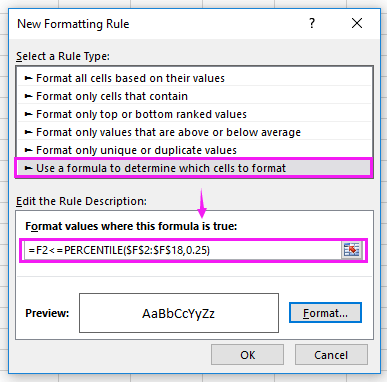Viewport: 387px width, 382px height.
Task: Click inside the PERCENTILE formula input field
Action: pos(182,250)
